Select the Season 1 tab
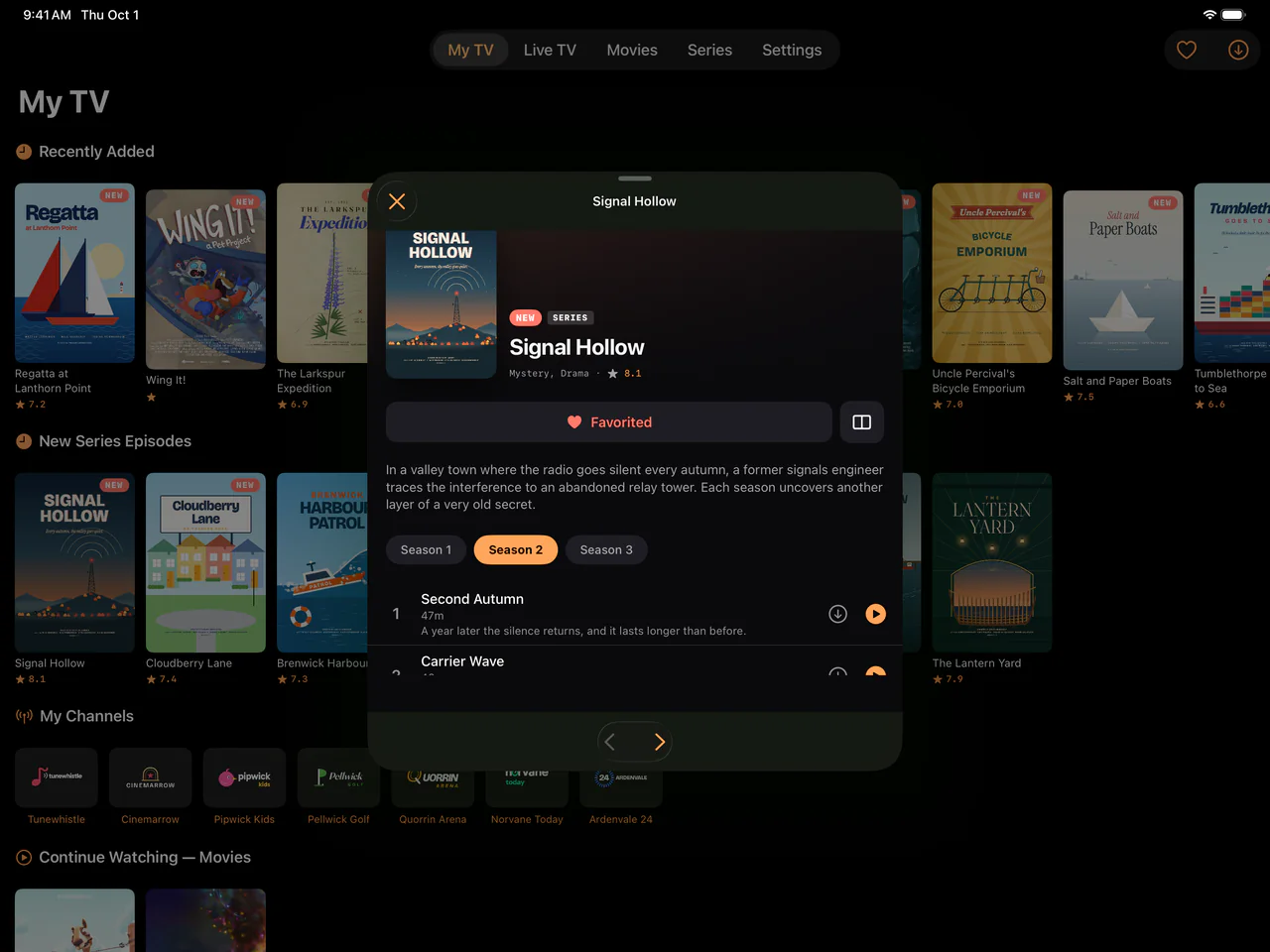The height and width of the screenshot is (952, 1270). [x=426, y=550]
